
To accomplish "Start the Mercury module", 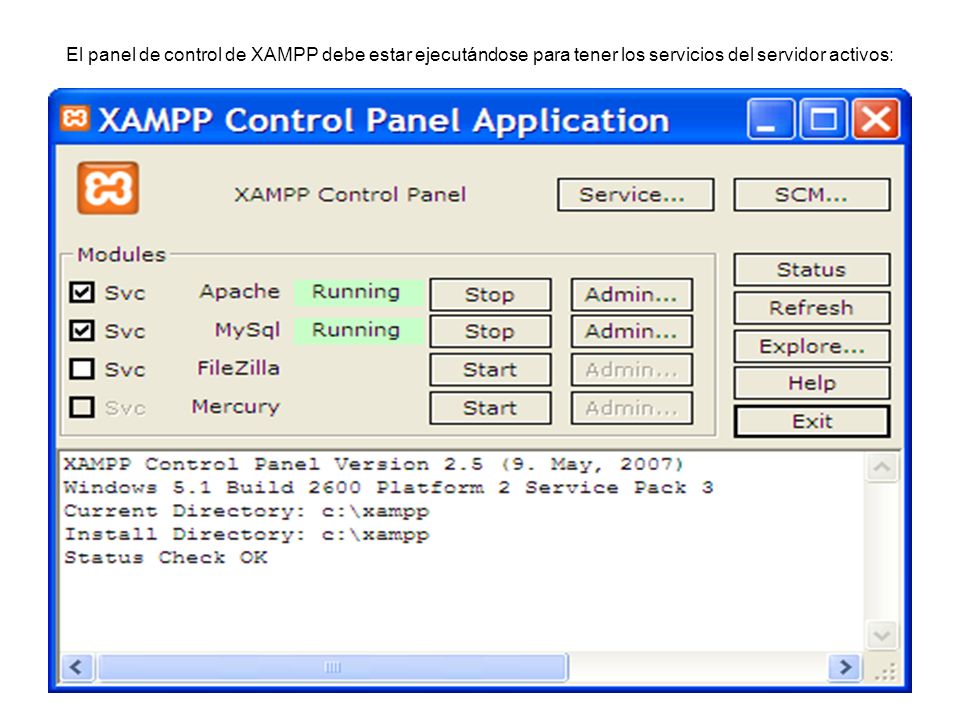I will [490, 408].
